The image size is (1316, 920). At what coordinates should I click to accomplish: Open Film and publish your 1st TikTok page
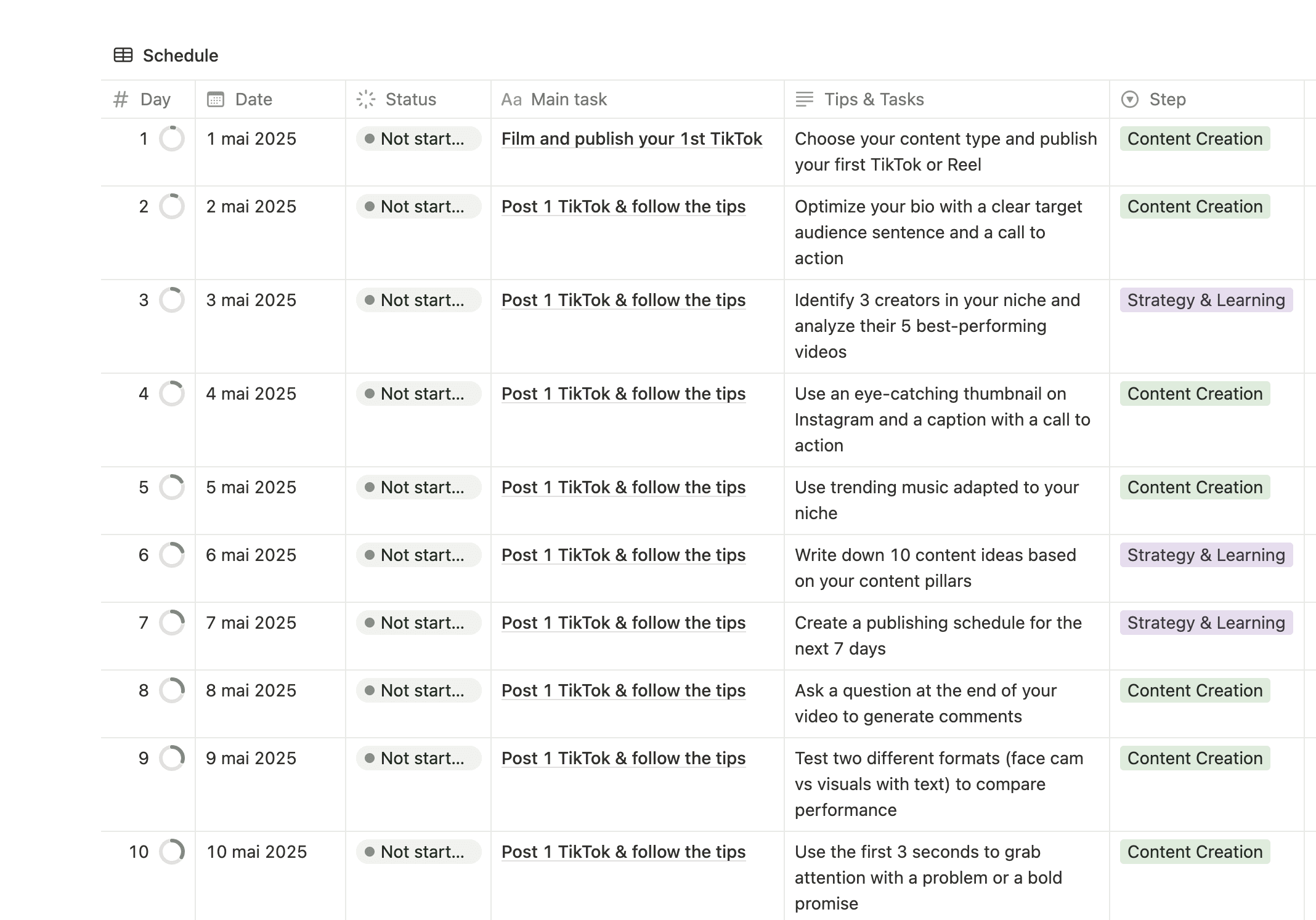coord(632,139)
